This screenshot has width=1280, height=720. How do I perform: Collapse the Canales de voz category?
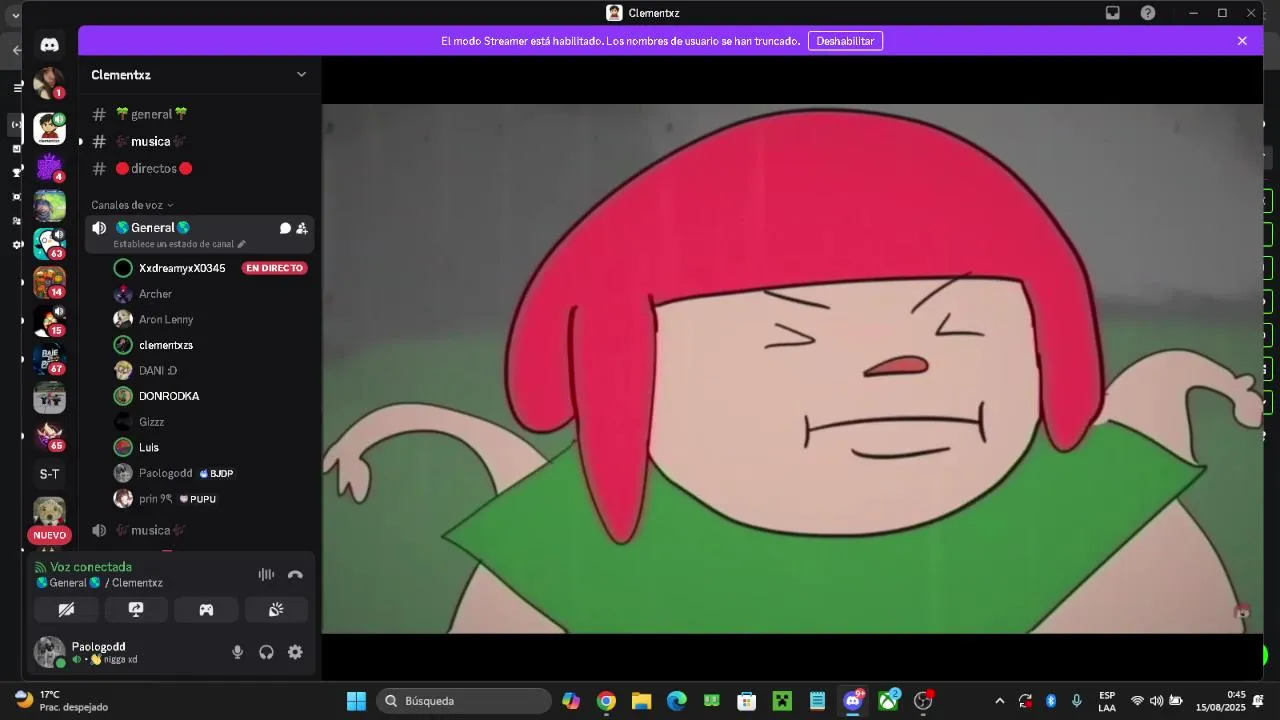(x=132, y=205)
